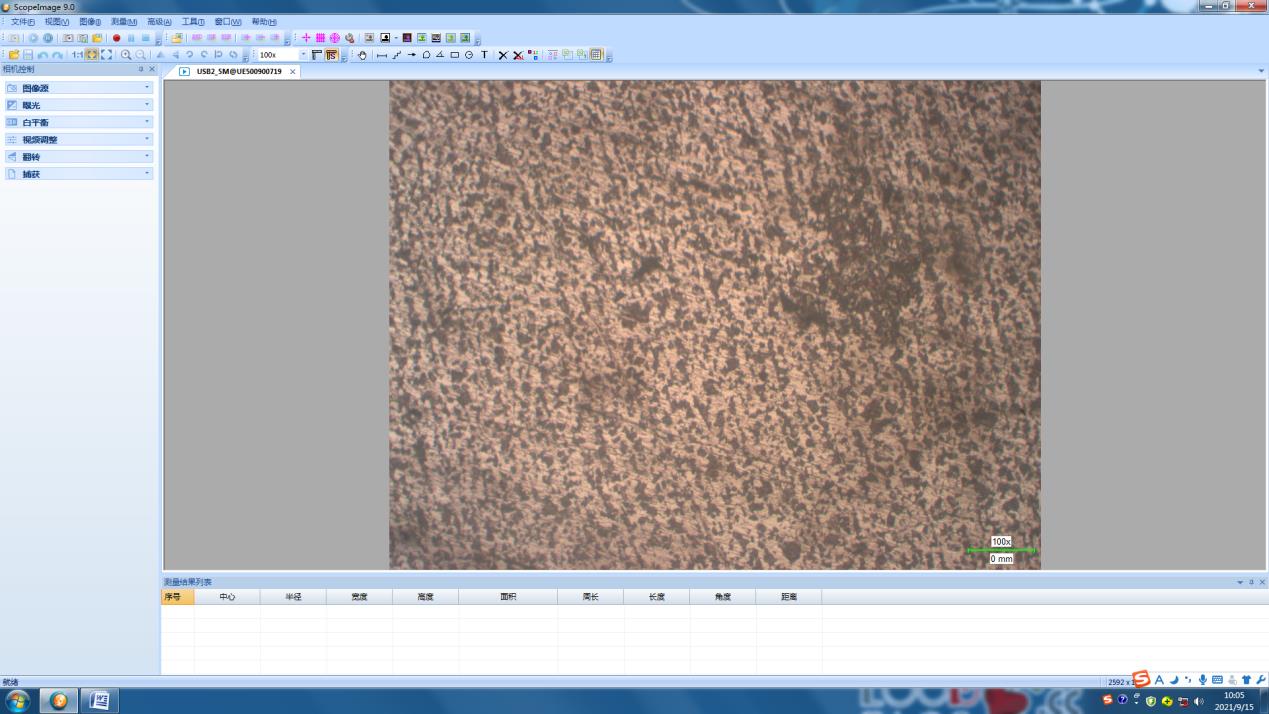Expand the 捕获 panel section
This screenshot has width=1269, height=714.
[78, 173]
